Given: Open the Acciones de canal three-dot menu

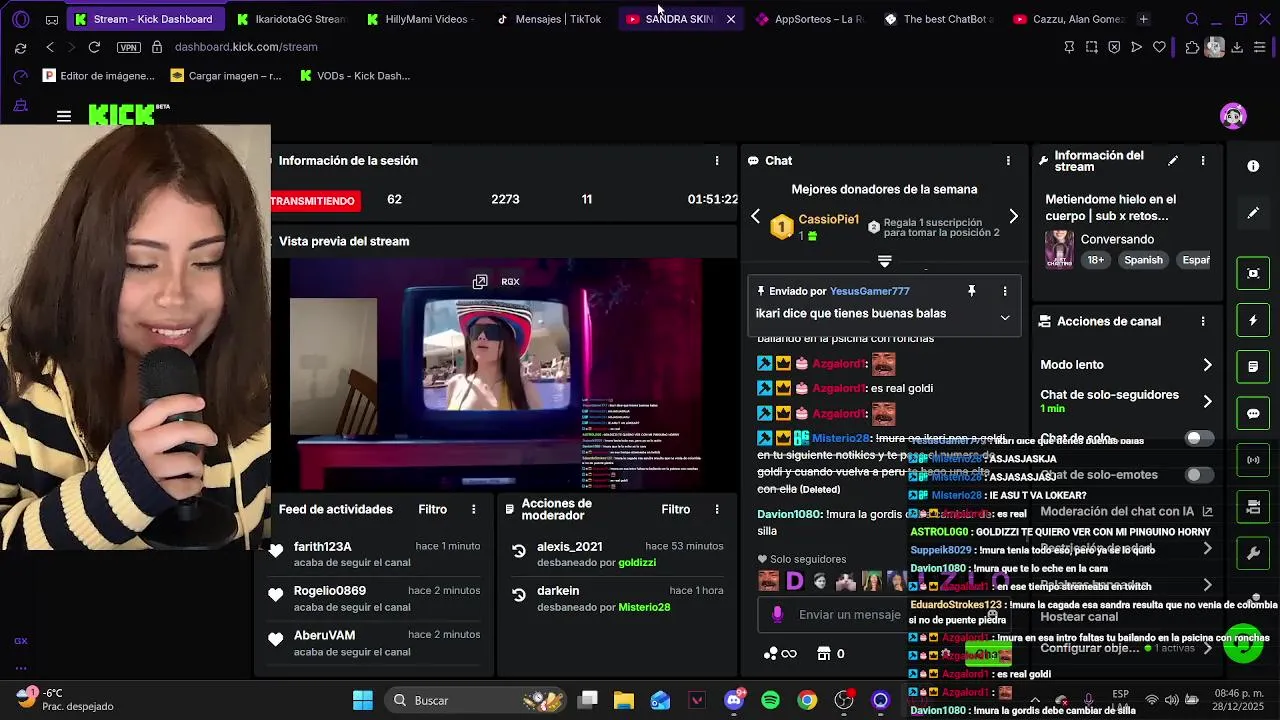Looking at the screenshot, I should tap(1203, 322).
